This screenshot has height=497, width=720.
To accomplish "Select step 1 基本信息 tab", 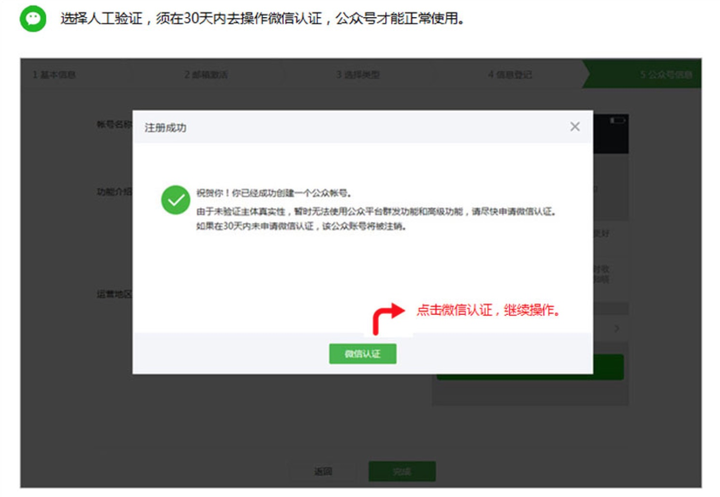I will [x=54, y=74].
